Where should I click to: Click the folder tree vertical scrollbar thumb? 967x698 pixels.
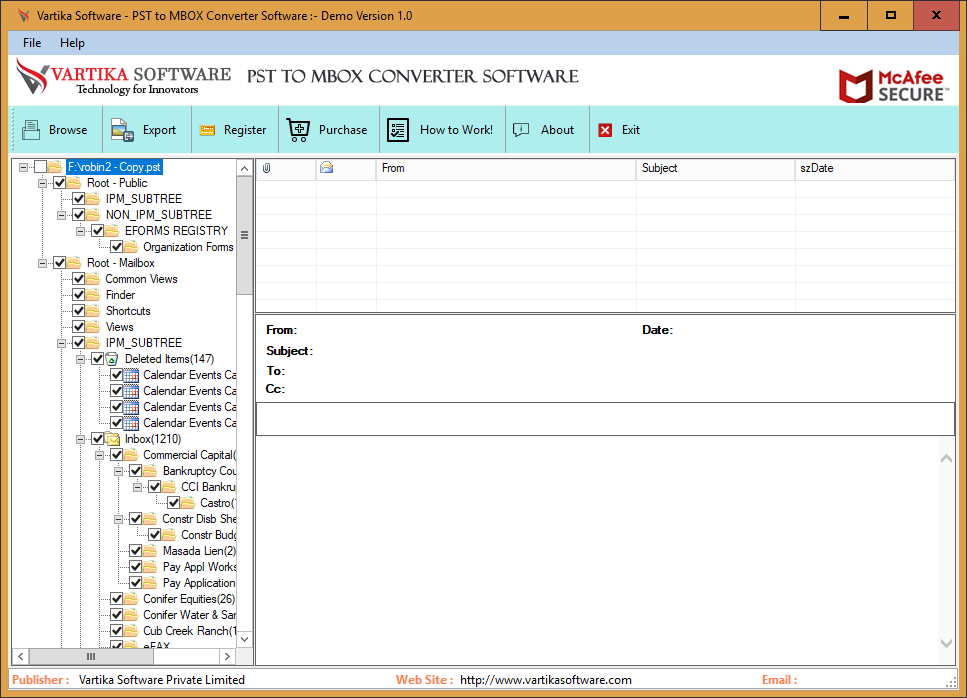[244, 235]
